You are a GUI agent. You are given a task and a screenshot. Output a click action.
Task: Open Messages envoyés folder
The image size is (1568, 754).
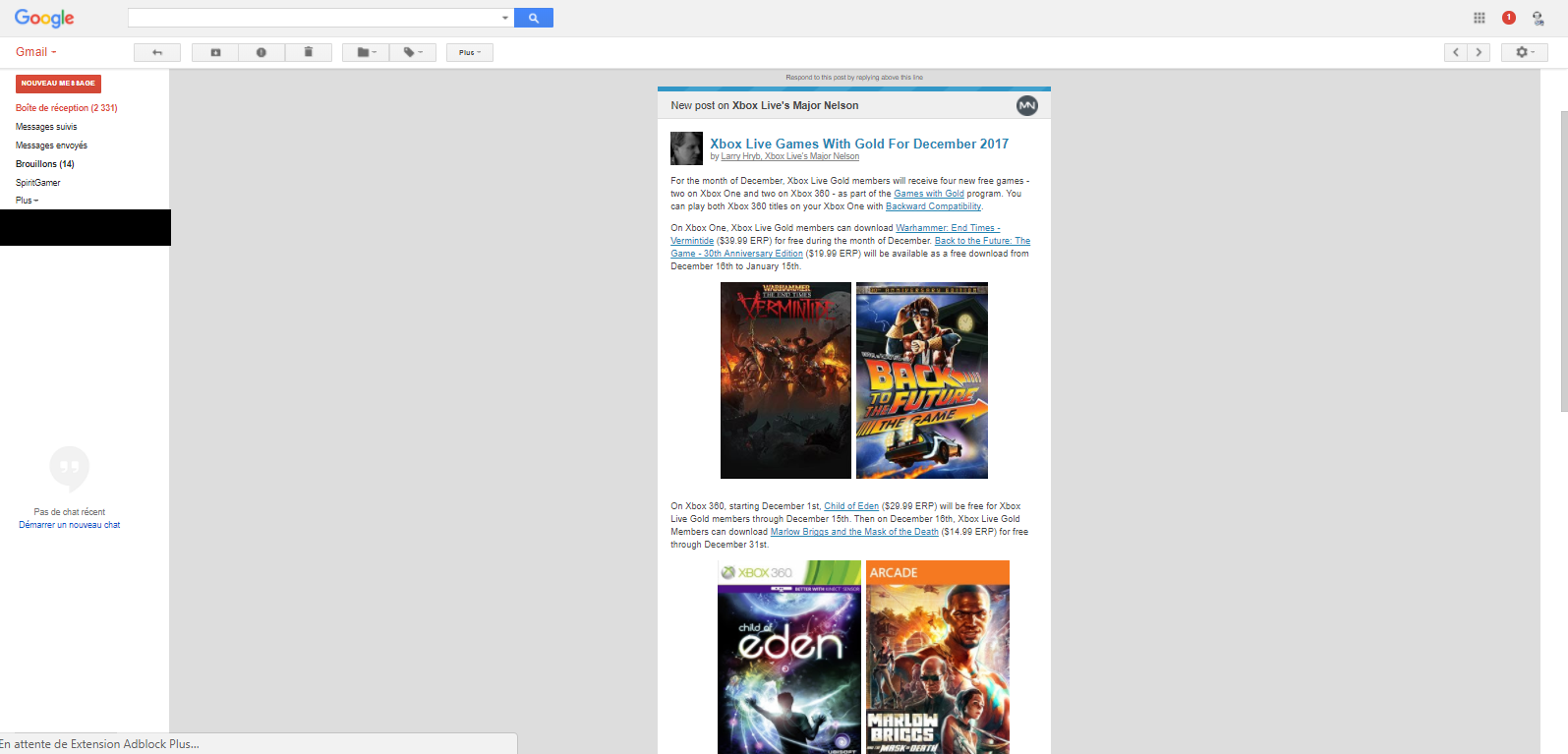point(51,145)
